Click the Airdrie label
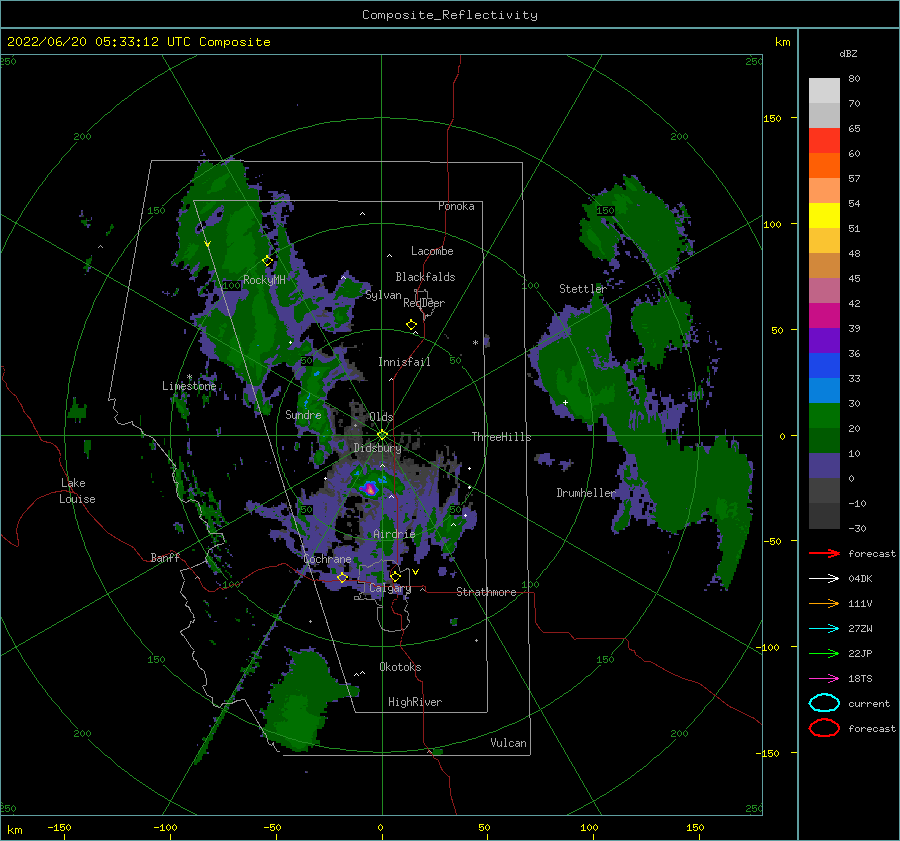The image size is (900, 841). pos(394,534)
